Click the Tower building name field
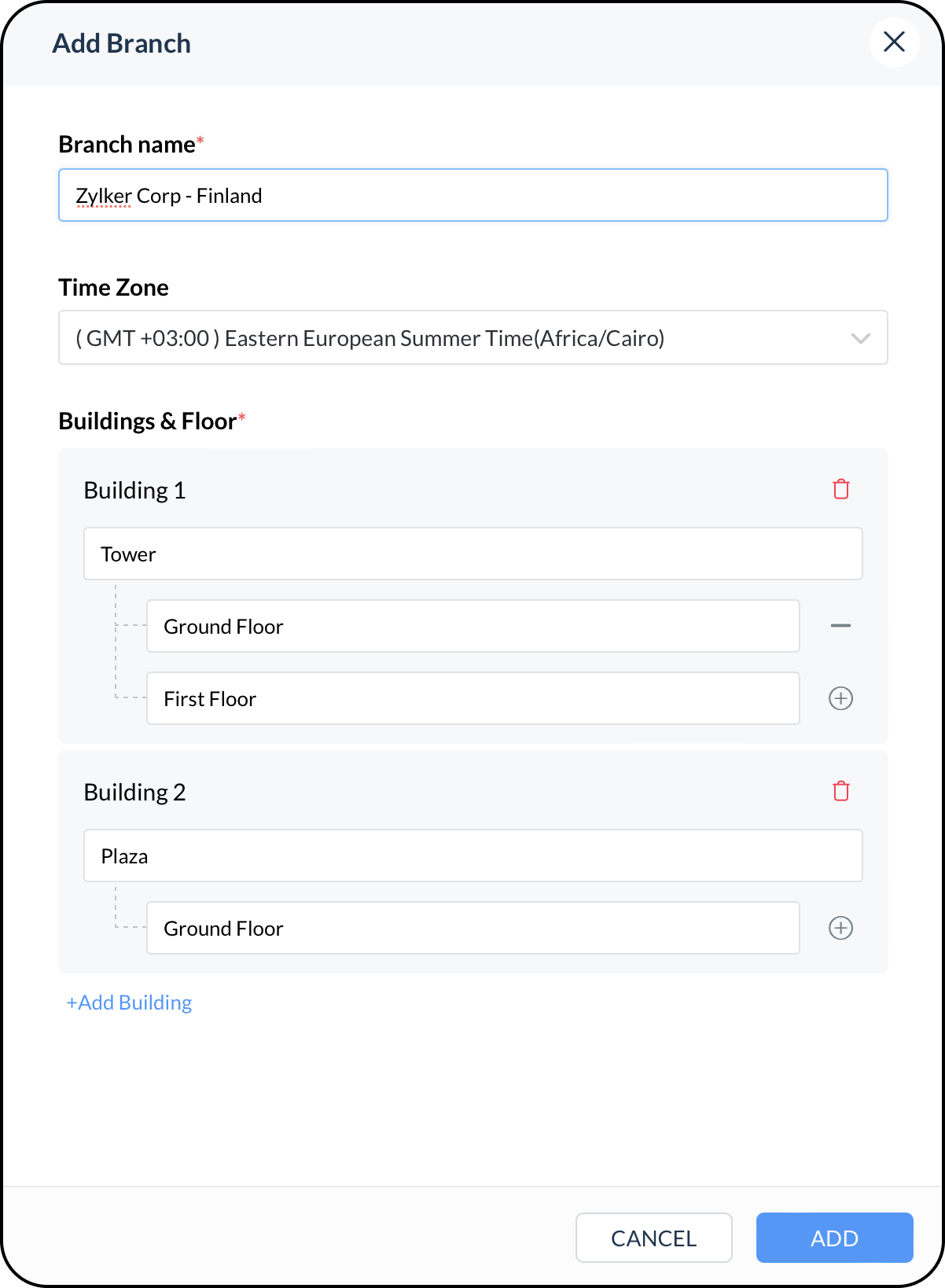The height and width of the screenshot is (1288, 945). (x=473, y=554)
